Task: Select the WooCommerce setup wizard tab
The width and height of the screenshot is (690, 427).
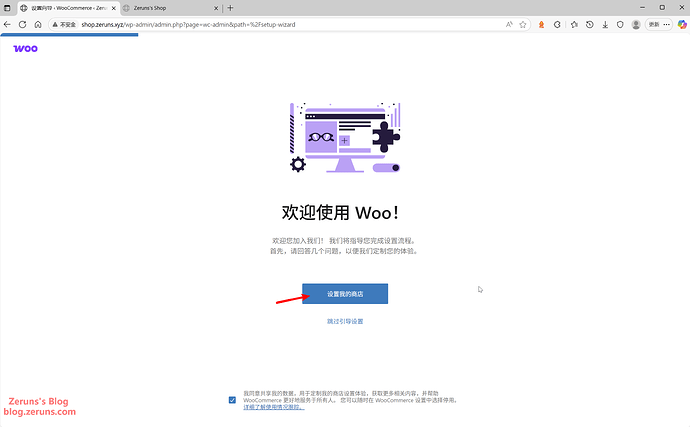Action: tap(69, 8)
